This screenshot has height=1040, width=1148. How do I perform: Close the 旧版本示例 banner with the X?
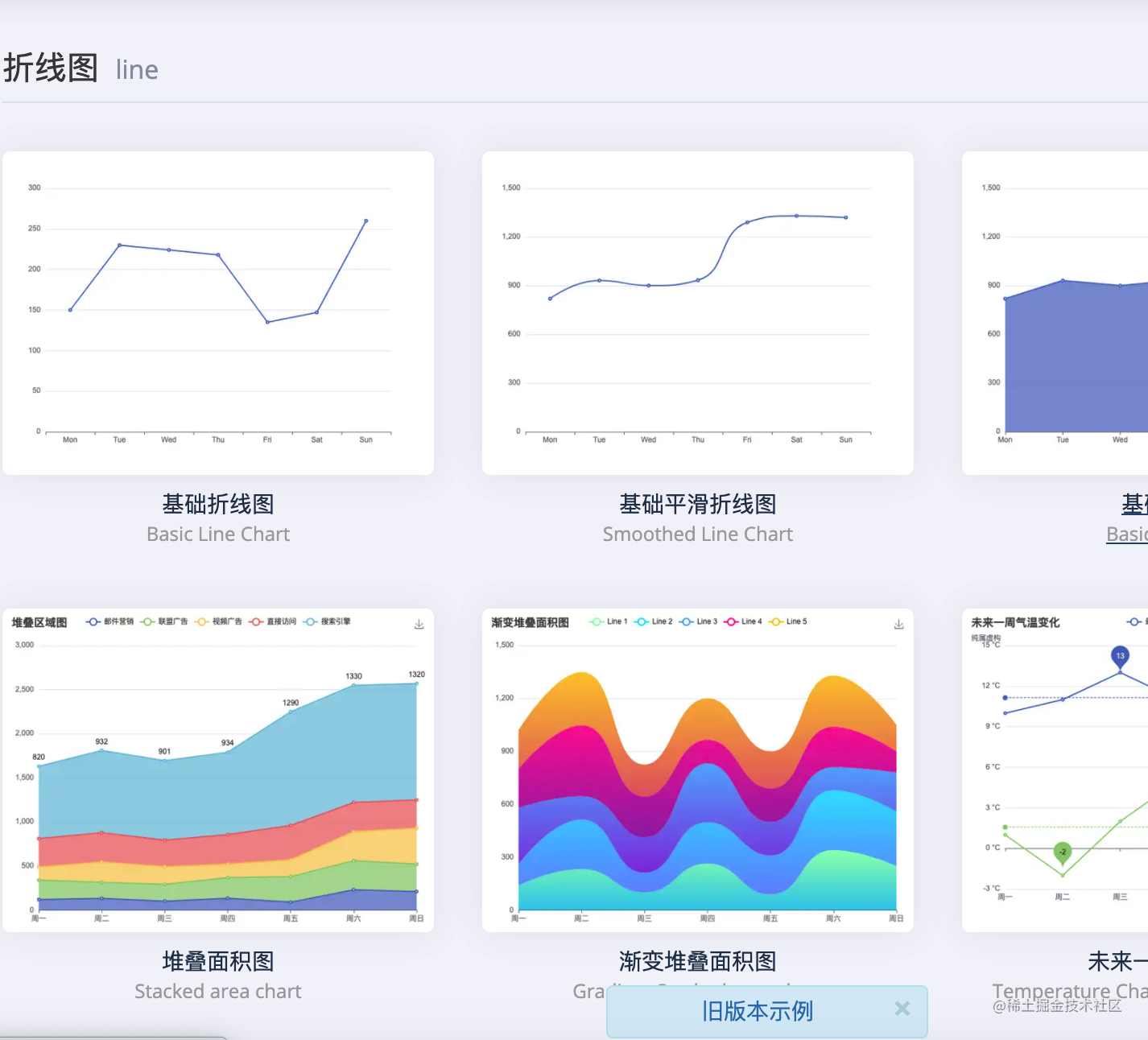coord(902,1009)
